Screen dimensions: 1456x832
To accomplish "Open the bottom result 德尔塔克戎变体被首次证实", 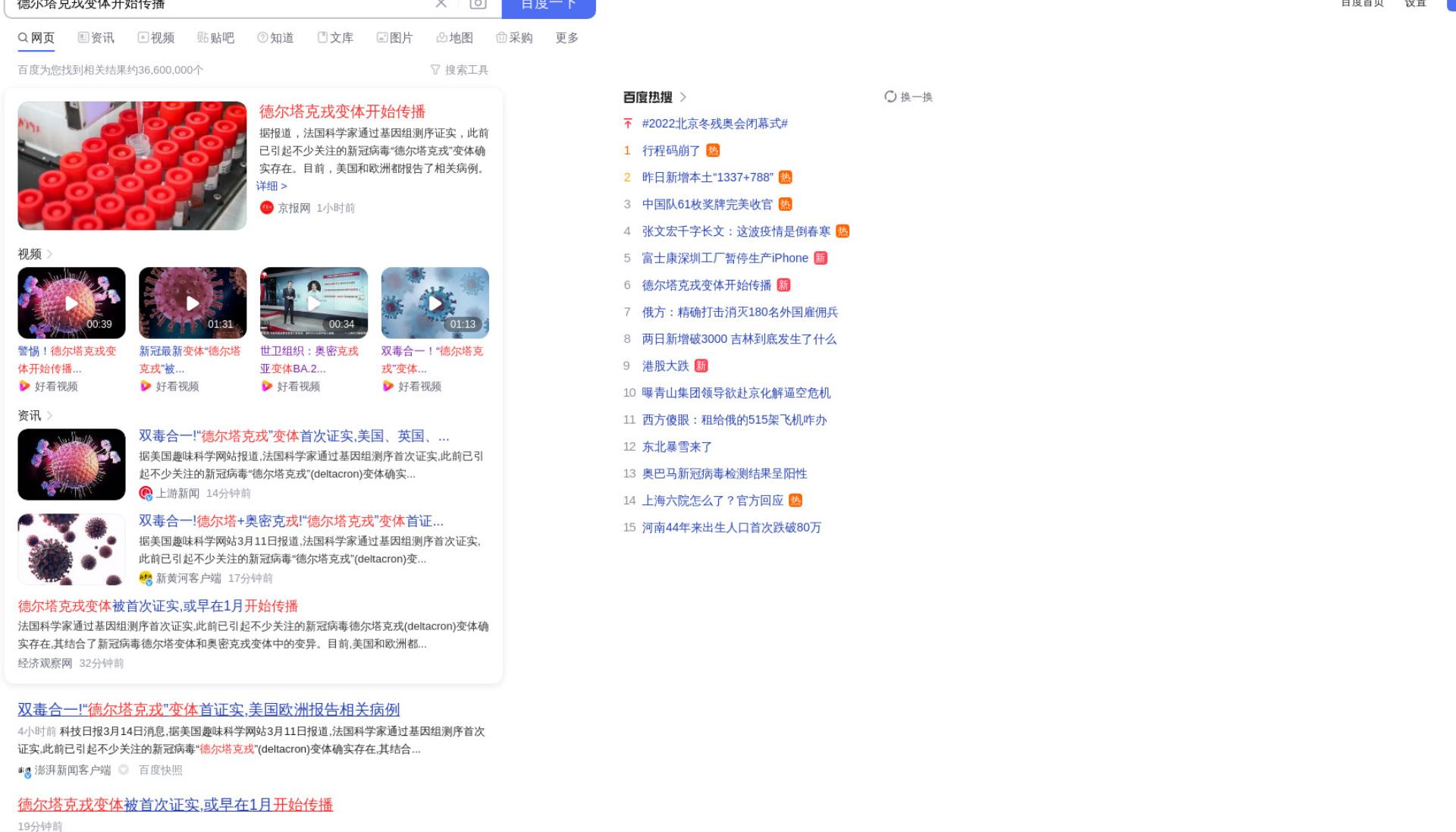I will coord(175,805).
